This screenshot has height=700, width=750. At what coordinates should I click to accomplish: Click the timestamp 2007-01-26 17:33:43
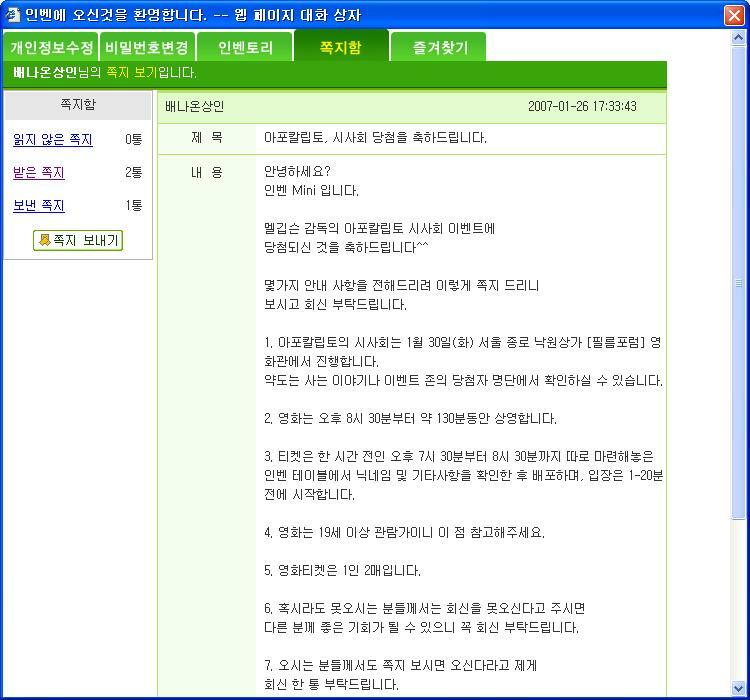click(582, 106)
